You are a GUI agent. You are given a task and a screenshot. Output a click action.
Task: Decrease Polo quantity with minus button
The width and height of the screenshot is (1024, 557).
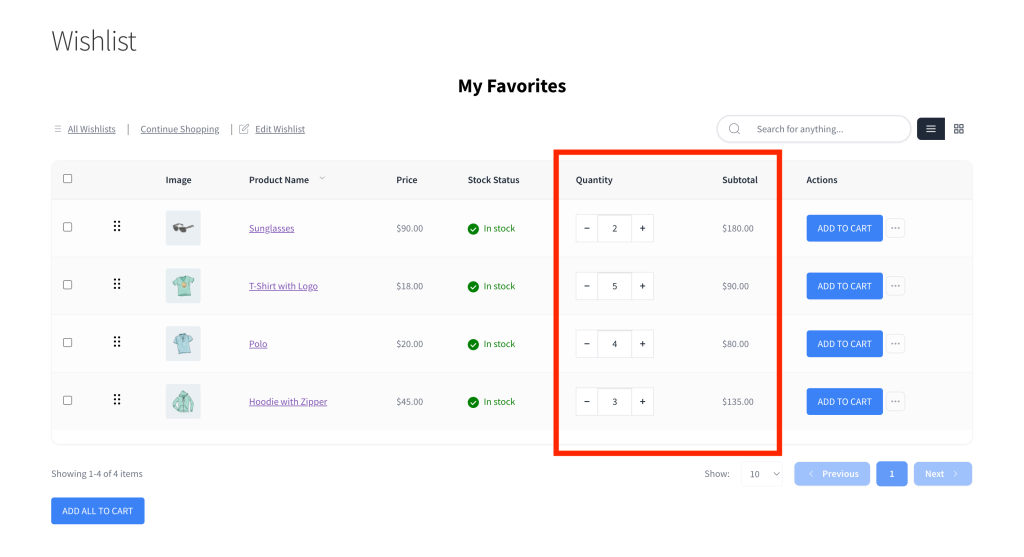586,343
